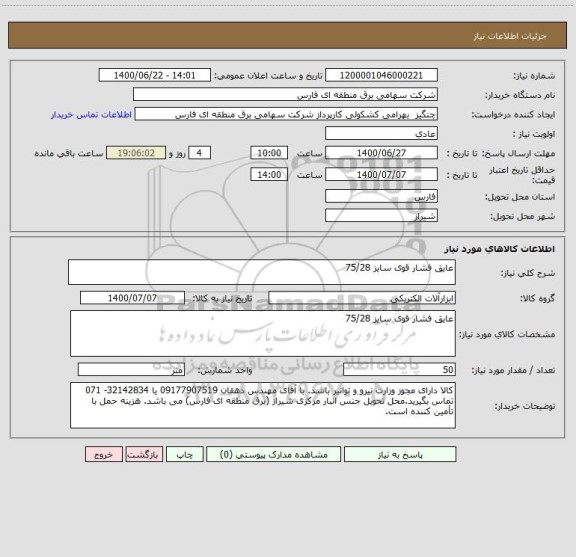
Task: Click the شرح کلی نیاز label
Action: click(x=528, y=273)
